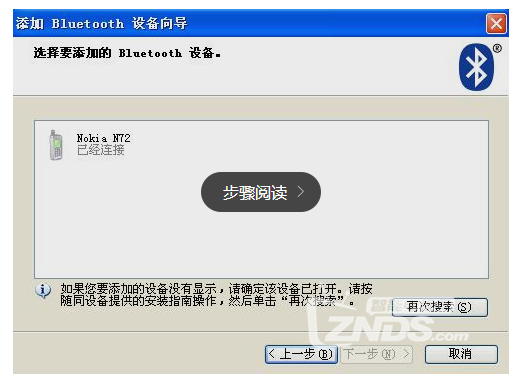Open the 步骤阅读 overlay button
The image size is (517, 382).
pyautogui.click(x=261, y=192)
